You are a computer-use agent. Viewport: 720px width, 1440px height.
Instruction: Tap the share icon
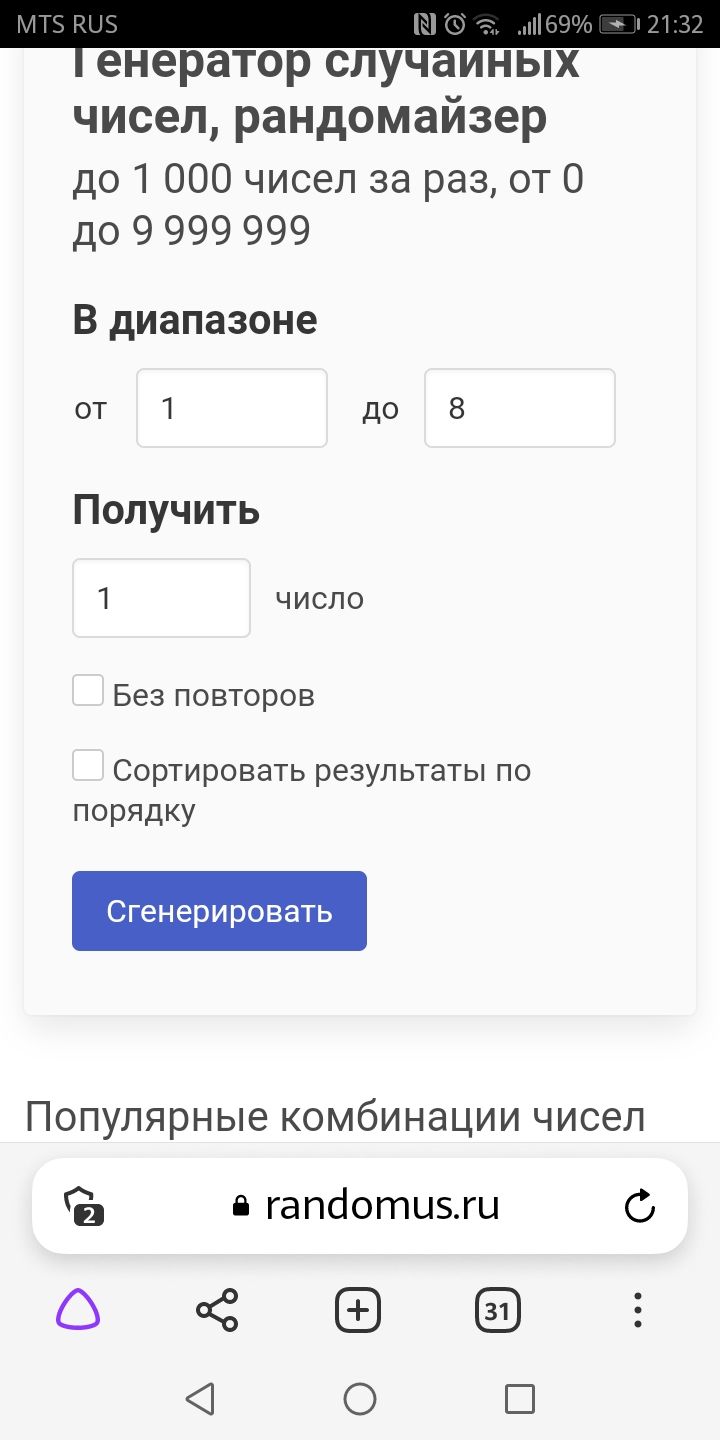(x=217, y=1309)
